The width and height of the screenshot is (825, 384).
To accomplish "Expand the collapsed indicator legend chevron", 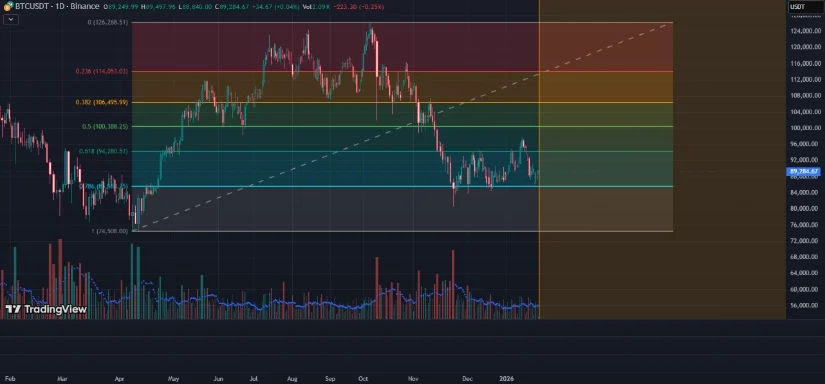I will click(11, 19).
